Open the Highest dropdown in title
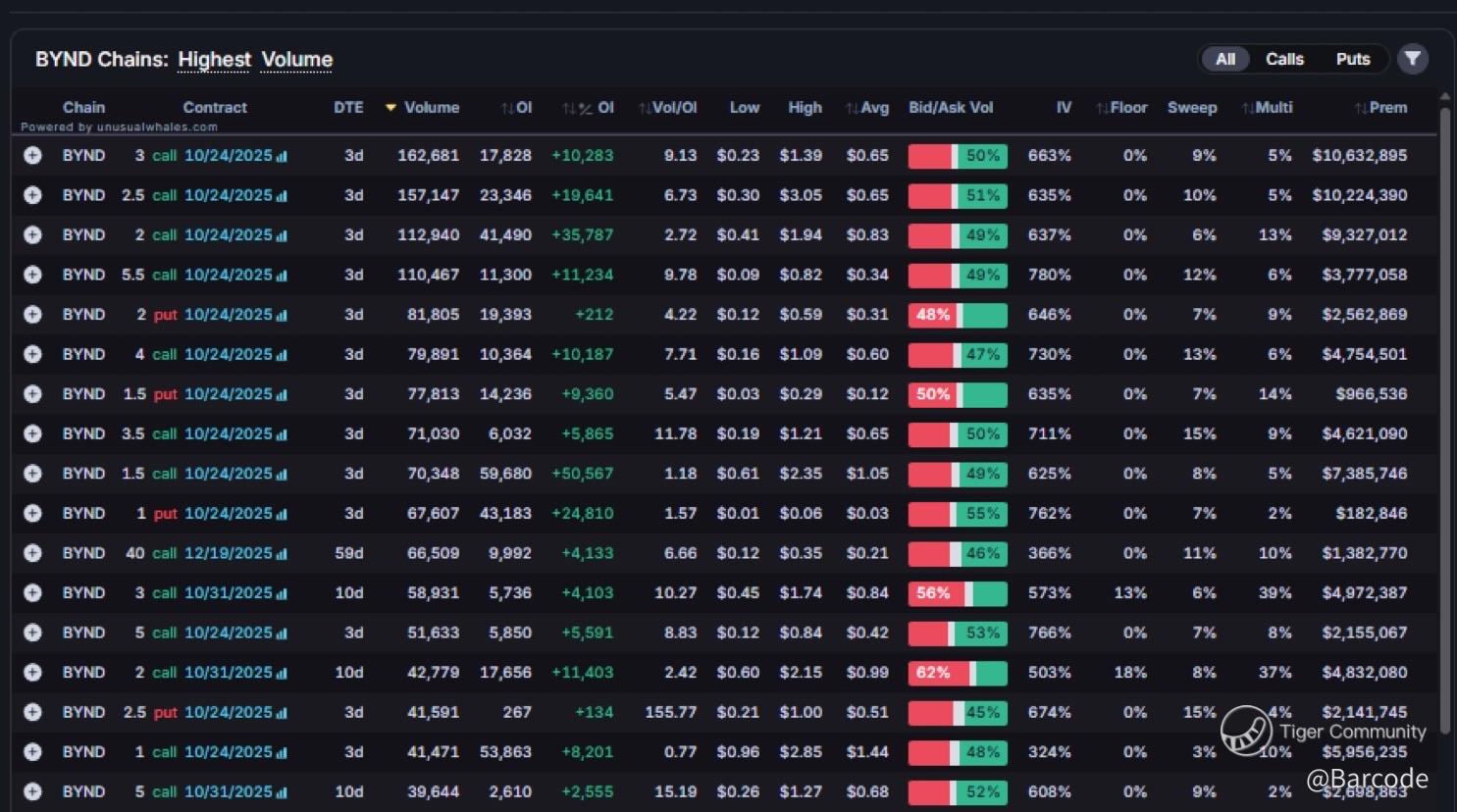Screen dimensions: 1457x812 pyautogui.click(x=214, y=60)
